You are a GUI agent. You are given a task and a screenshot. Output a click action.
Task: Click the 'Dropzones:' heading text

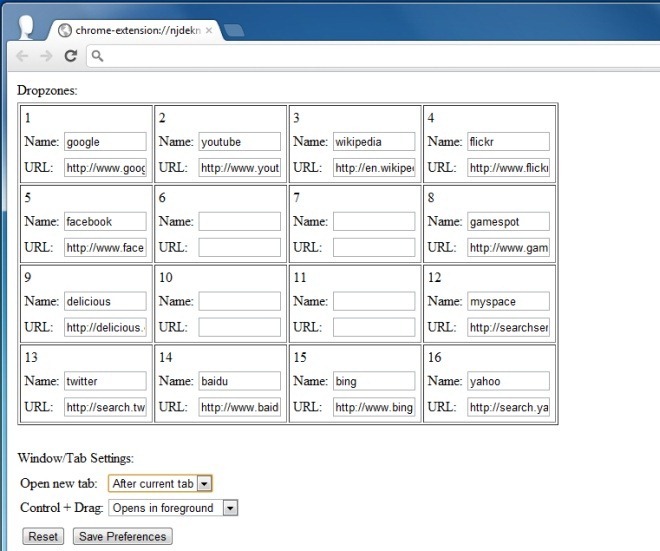pyautogui.click(x=47, y=91)
